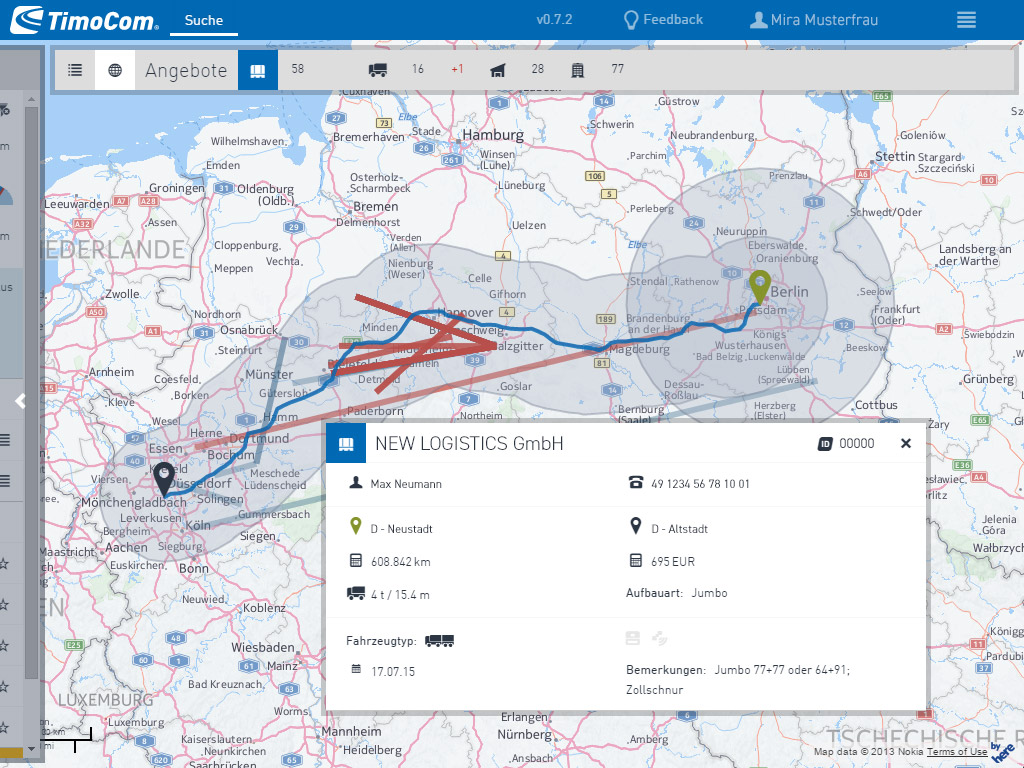Click the 58 offers count
The width and height of the screenshot is (1024, 768).
click(298, 69)
